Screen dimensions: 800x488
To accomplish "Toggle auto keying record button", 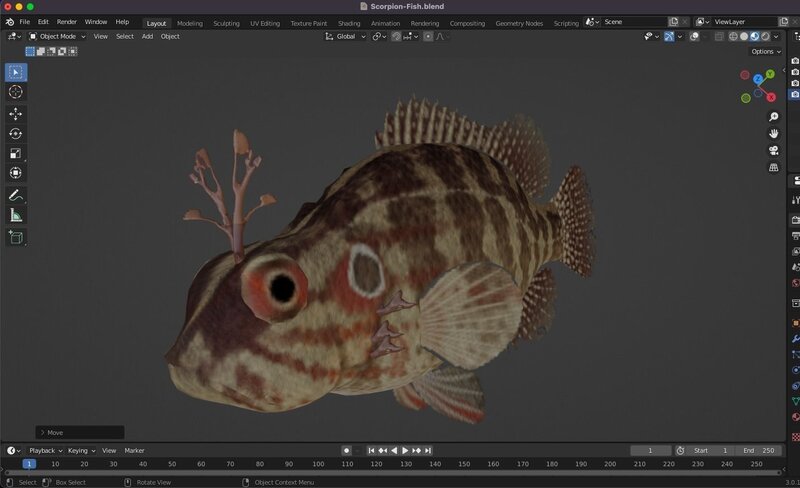I will click(x=346, y=451).
